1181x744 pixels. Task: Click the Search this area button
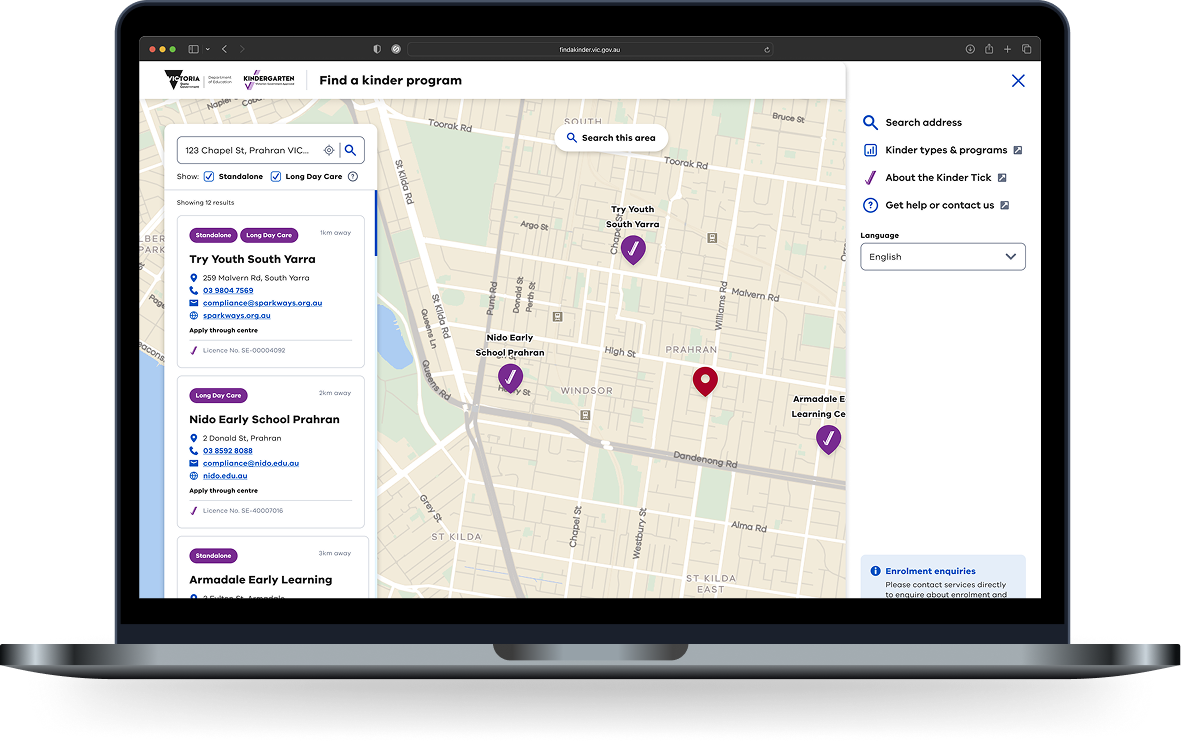tap(611, 138)
